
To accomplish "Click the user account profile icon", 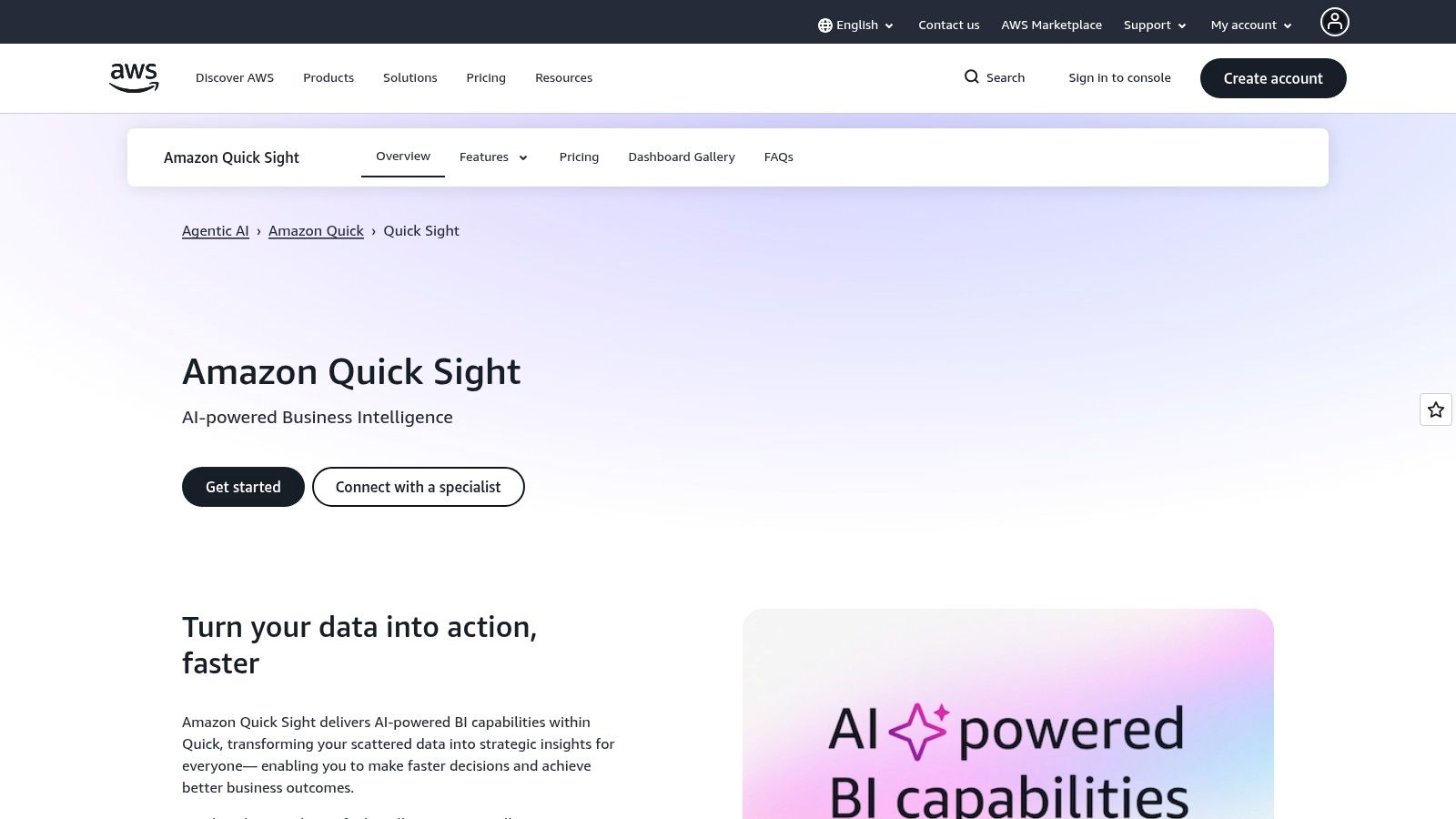I will [x=1334, y=21].
